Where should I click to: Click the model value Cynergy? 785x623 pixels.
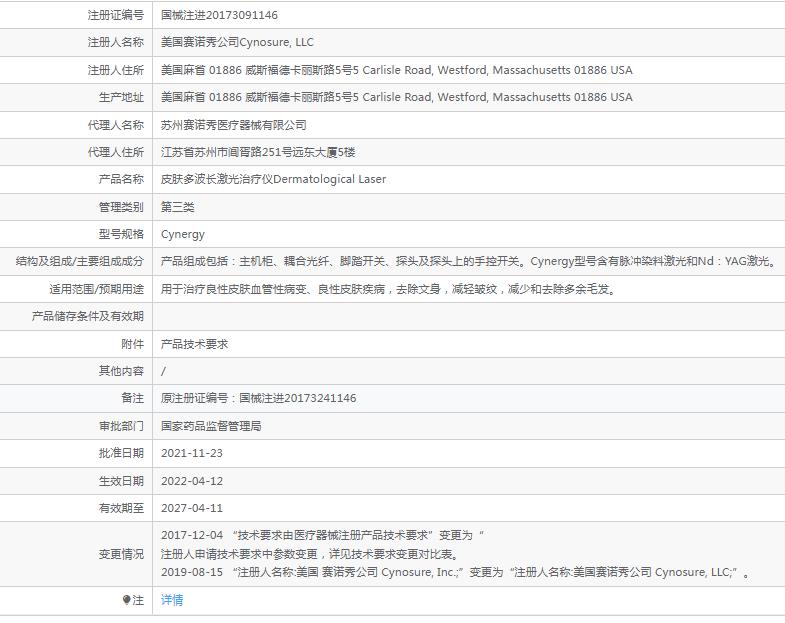183,234
